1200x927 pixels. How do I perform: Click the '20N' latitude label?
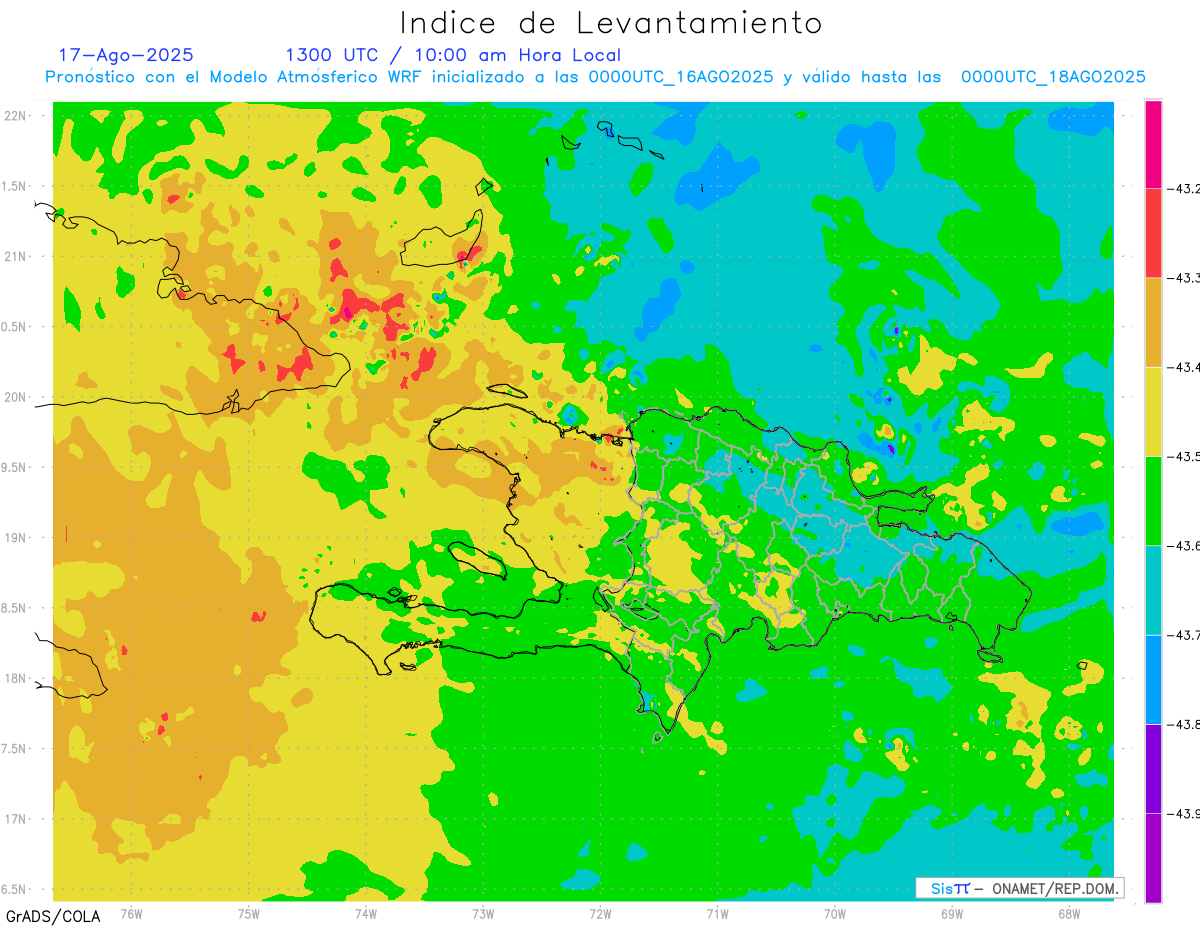(17, 397)
